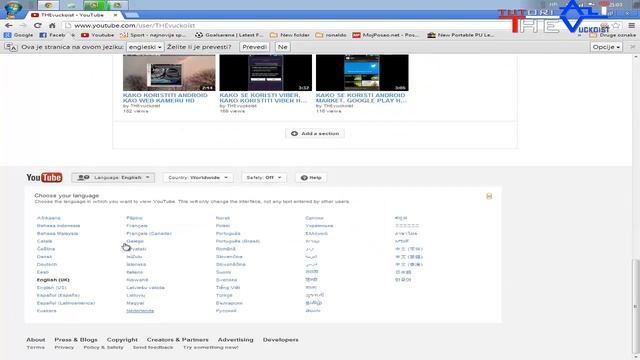This screenshot has height=360, width=640.
Task: Open the Developers footer link
Action: (x=280, y=340)
